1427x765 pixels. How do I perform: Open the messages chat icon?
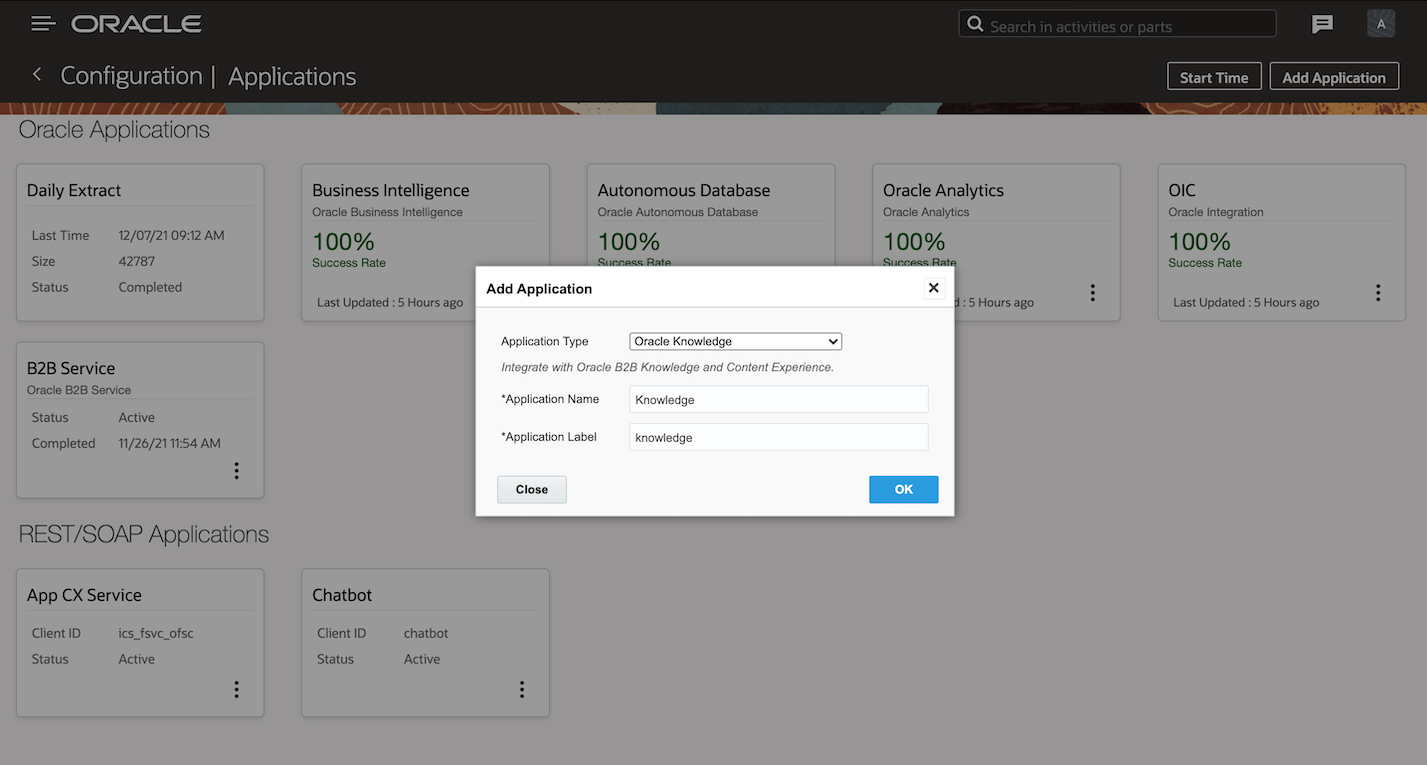(x=1322, y=24)
